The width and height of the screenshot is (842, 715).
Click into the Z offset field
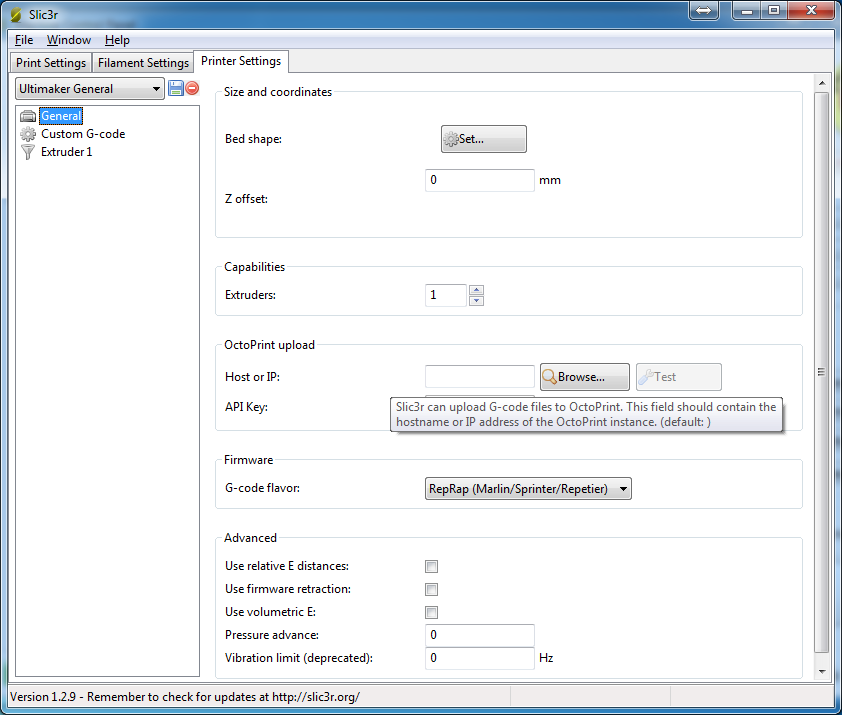[x=480, y=180]
